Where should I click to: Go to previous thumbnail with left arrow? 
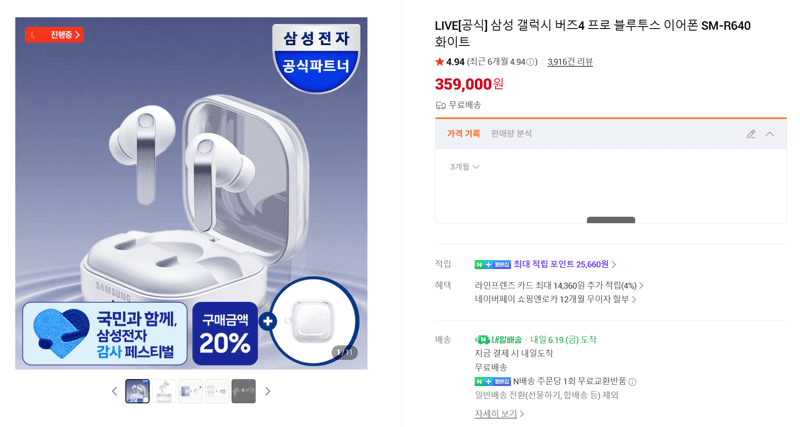pyautogui.click(x=114, y=391)
